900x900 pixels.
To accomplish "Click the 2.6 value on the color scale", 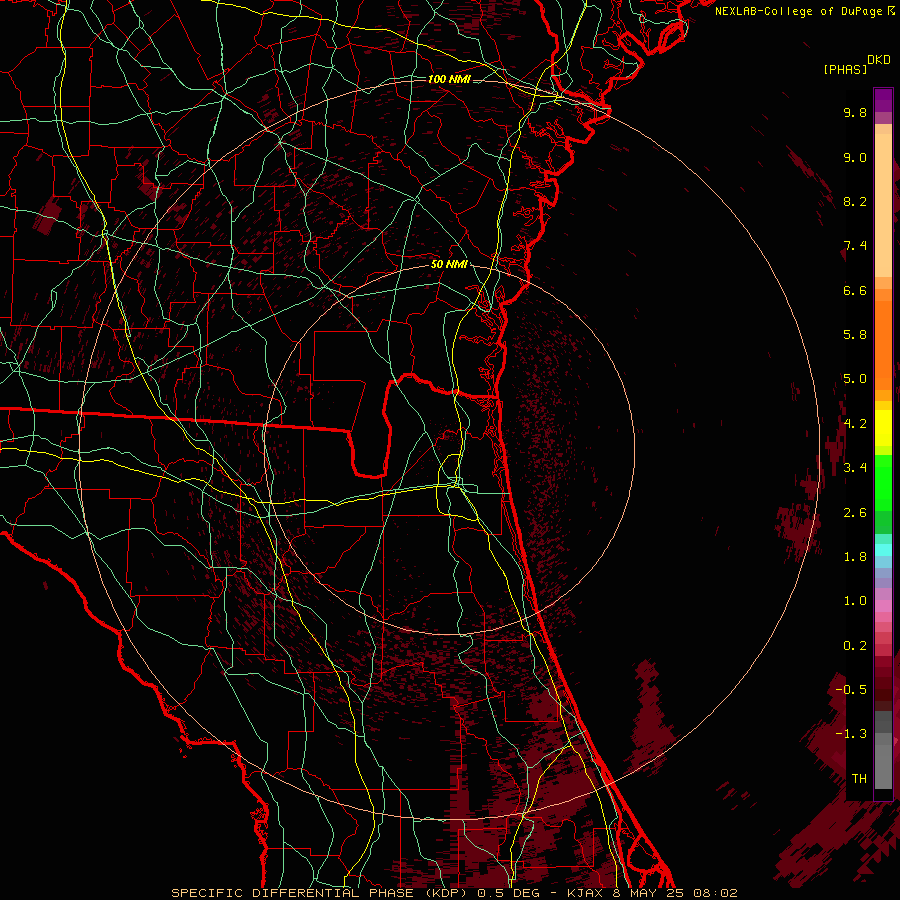I will [855, 513].
